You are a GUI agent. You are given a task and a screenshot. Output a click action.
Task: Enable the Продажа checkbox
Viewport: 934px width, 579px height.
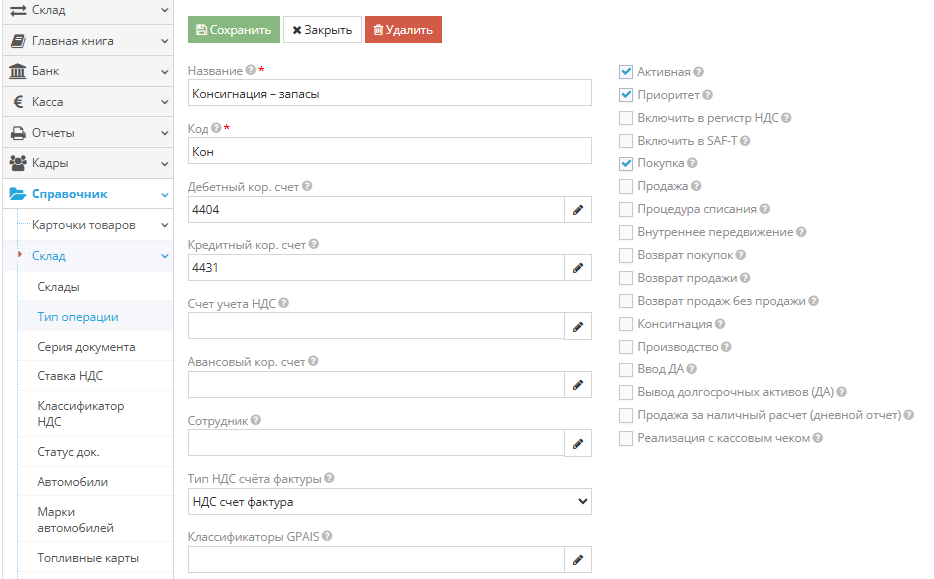(x=626, y=186)
